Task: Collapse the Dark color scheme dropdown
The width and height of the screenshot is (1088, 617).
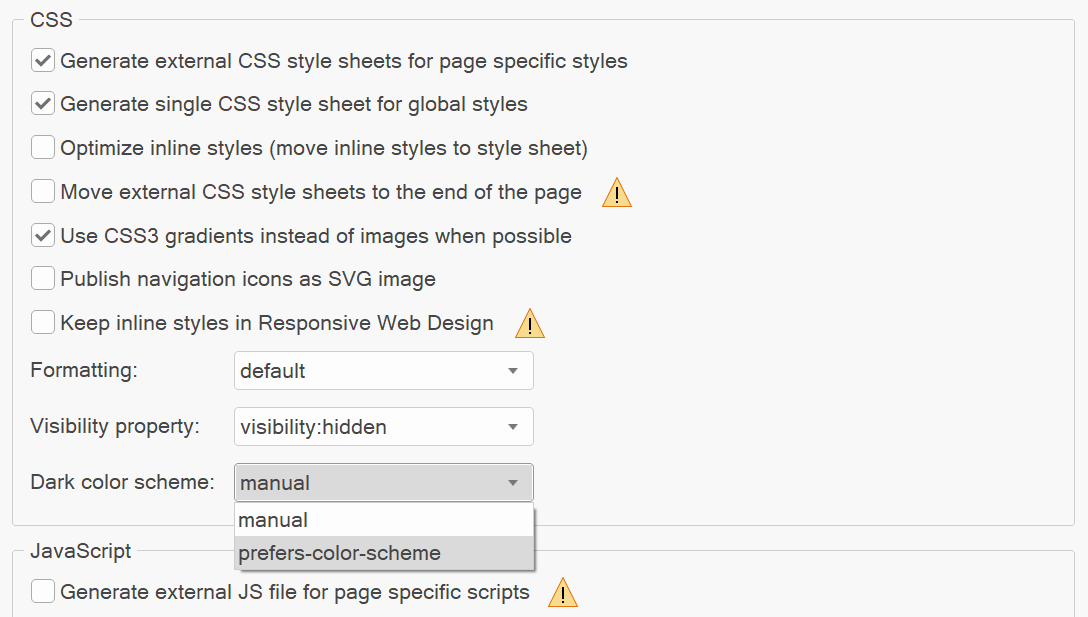Action: pyautogui.click(x=383, y=483)
